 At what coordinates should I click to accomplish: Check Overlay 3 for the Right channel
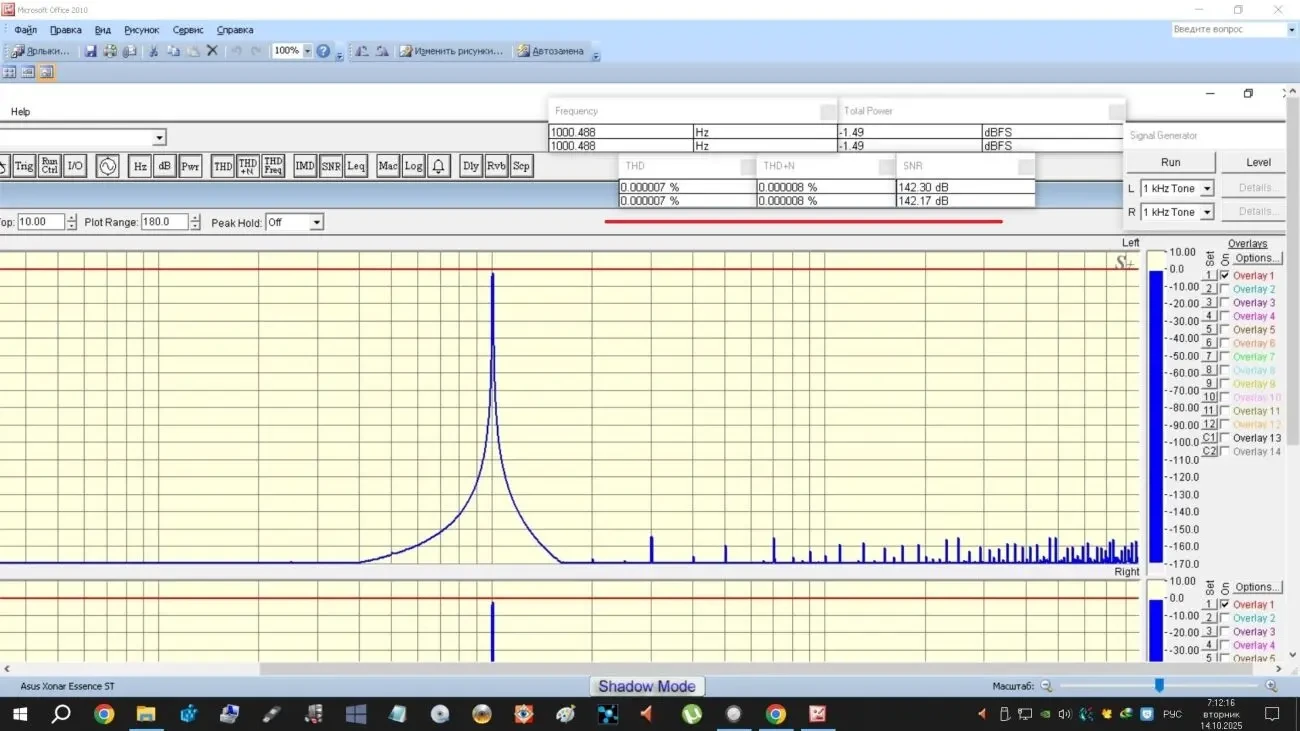[1224, 631]
